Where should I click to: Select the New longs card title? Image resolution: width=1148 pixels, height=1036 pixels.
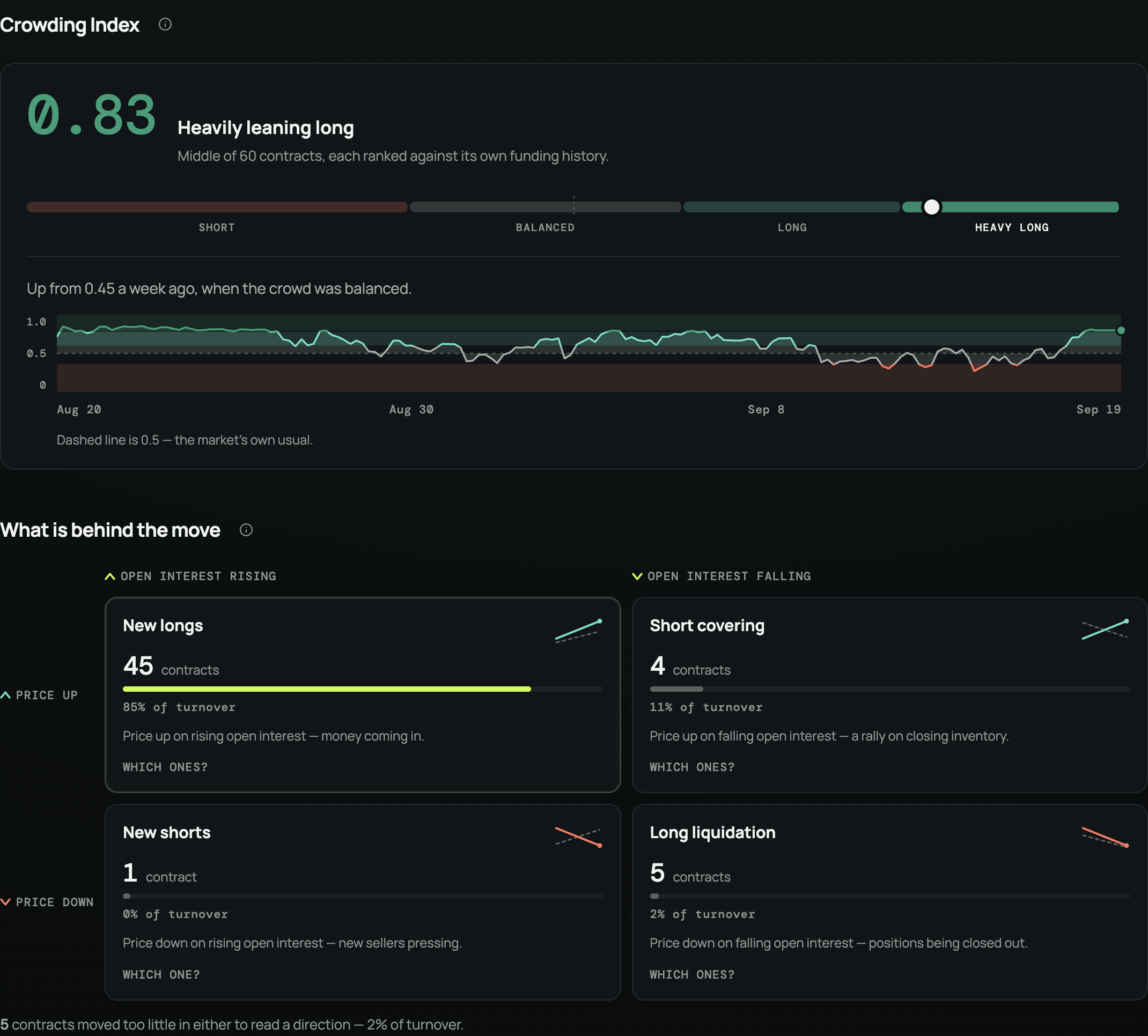[x=163, y=626]
